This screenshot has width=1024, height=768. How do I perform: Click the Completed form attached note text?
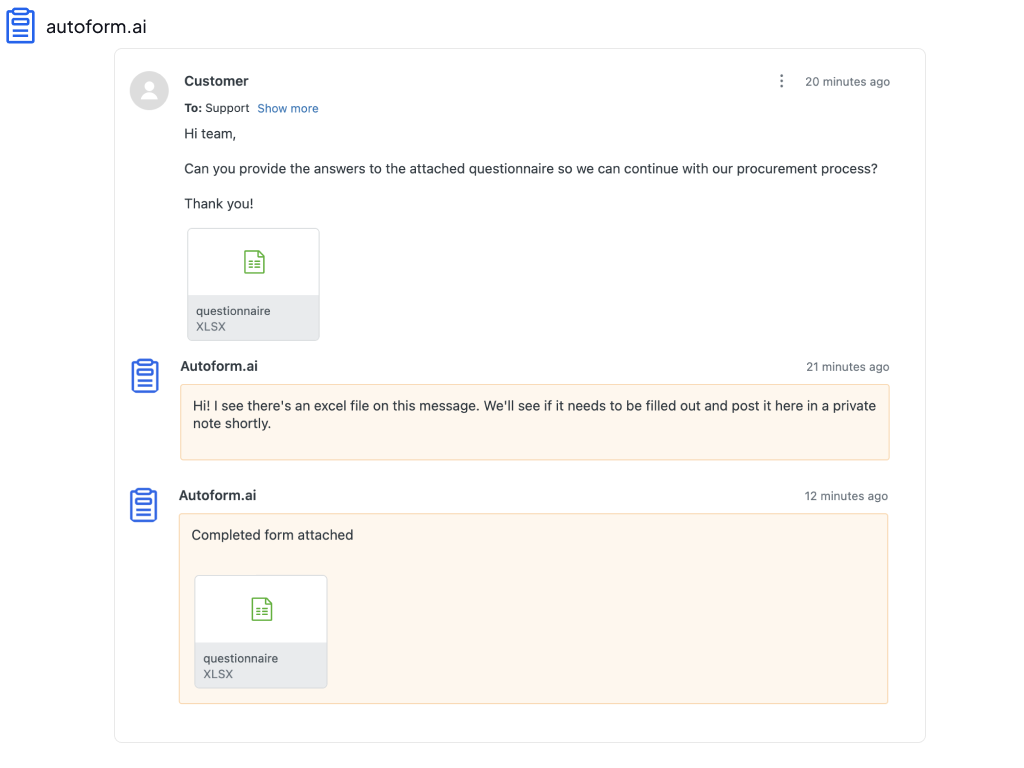coord(272,535)
